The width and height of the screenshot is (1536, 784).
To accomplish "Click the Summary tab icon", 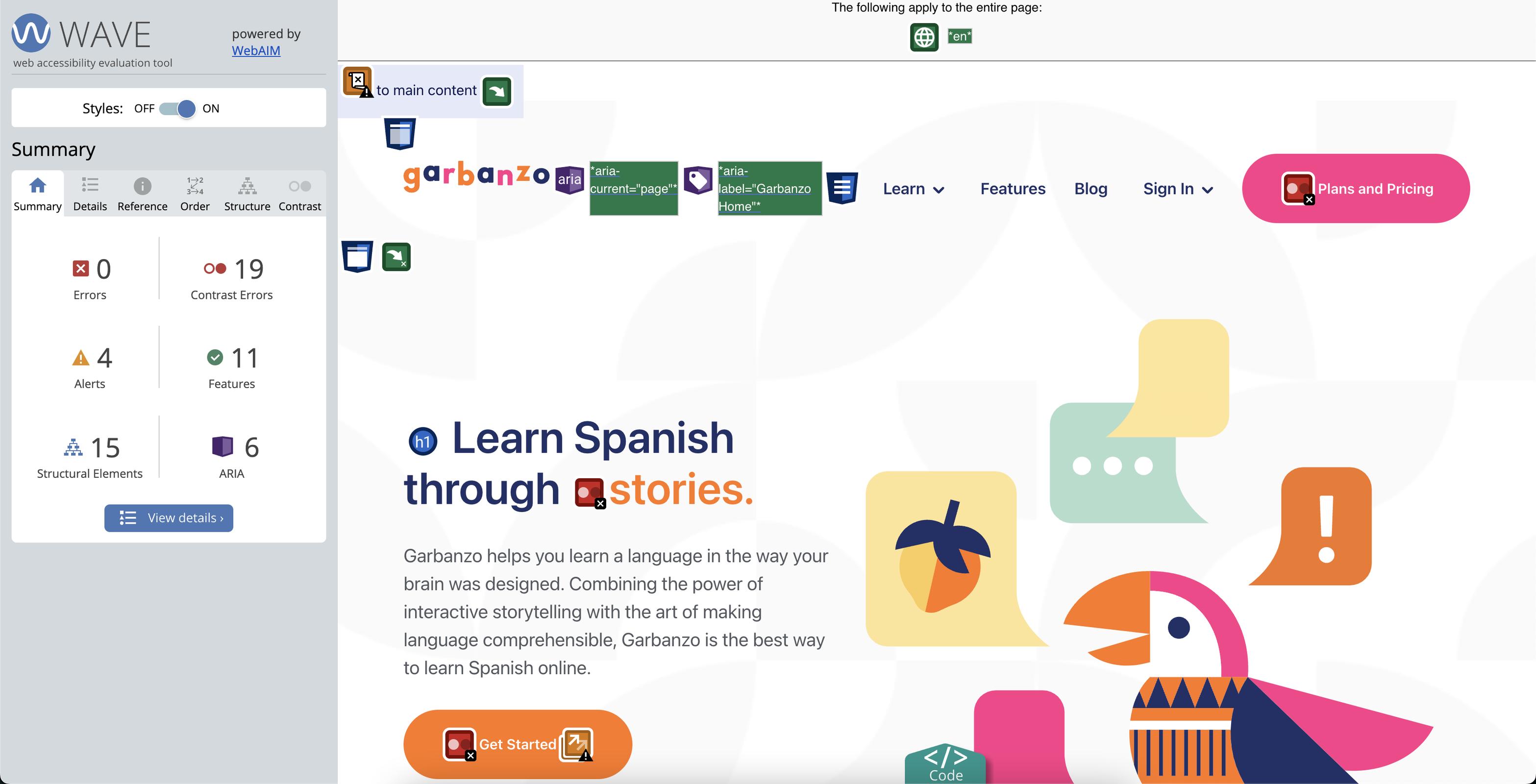I will pyautogui.click(x=37, y=187).
